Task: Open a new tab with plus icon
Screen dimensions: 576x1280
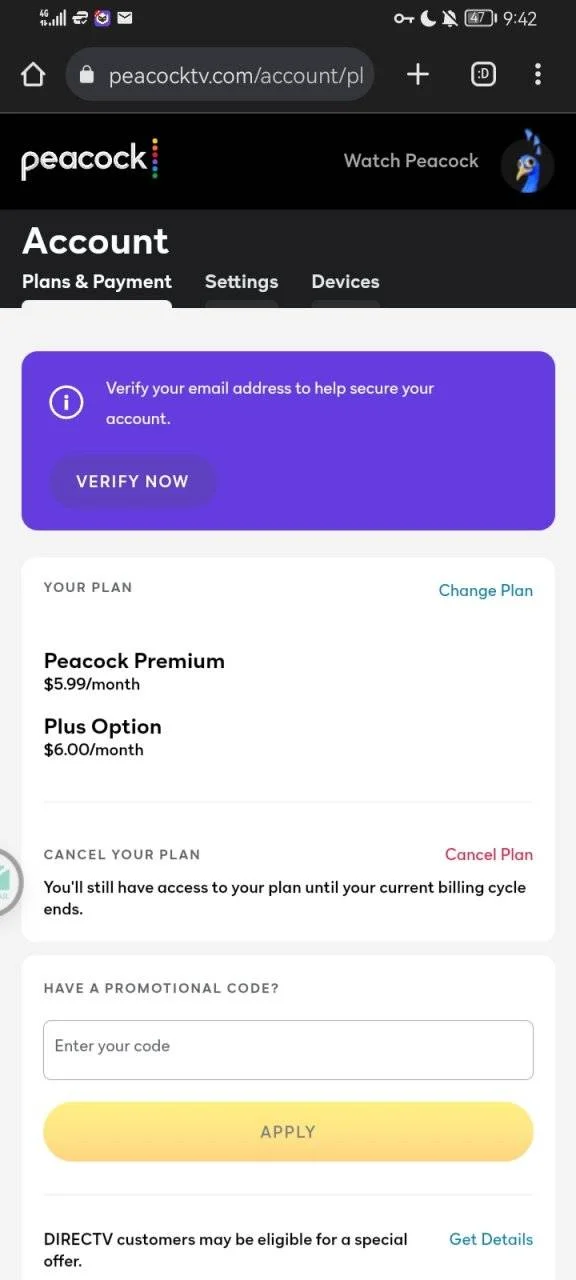Action: 418,74
